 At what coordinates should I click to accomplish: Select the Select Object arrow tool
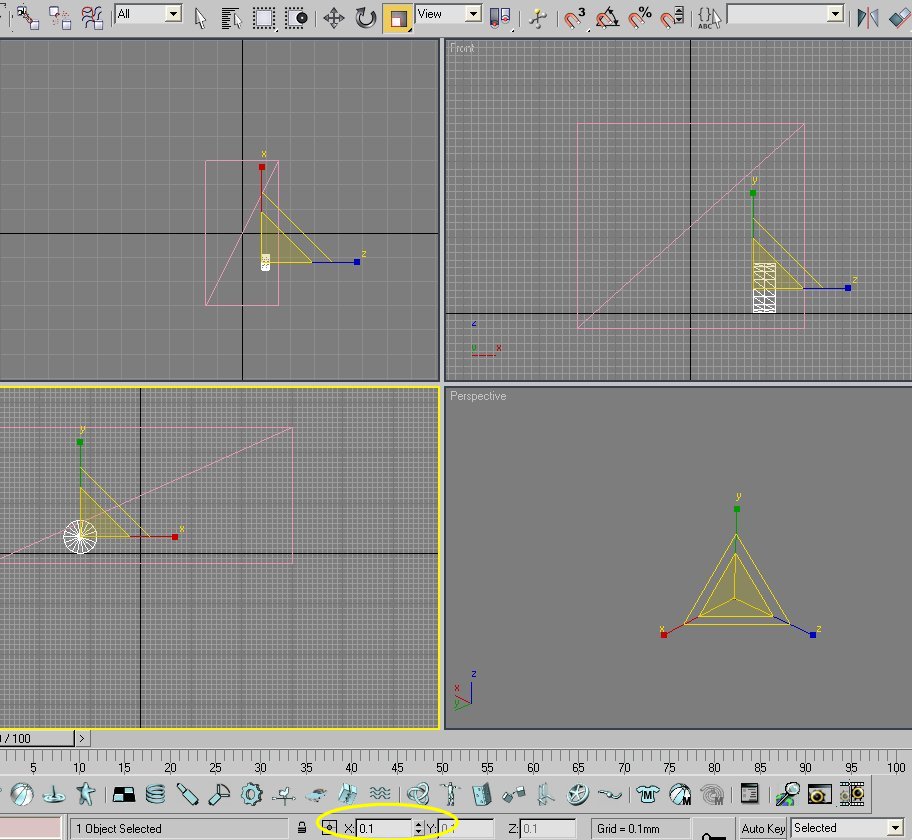201,16
